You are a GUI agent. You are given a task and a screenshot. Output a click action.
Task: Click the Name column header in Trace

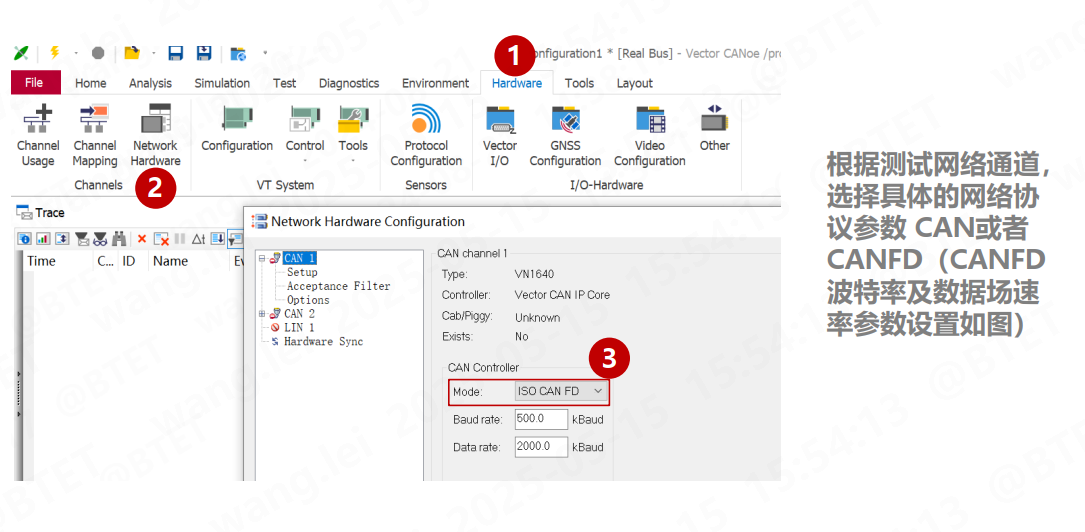tap(171, 261)
